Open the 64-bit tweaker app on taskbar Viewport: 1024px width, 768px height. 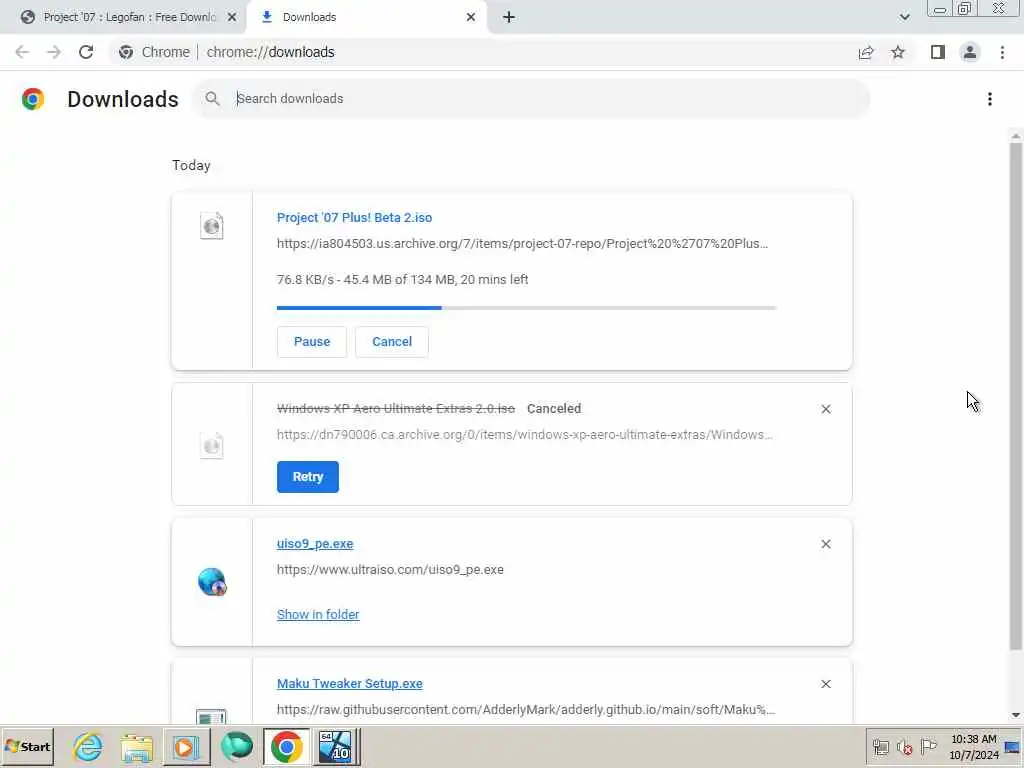pos(335,746)
